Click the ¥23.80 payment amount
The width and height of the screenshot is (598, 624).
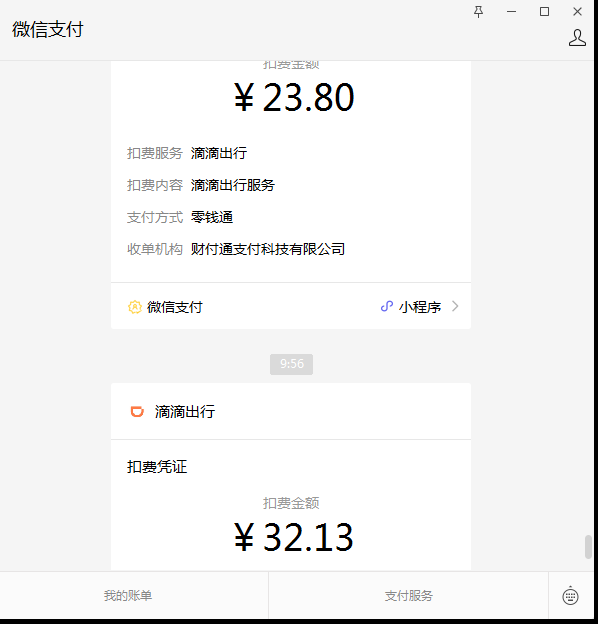tap(294, 97)
